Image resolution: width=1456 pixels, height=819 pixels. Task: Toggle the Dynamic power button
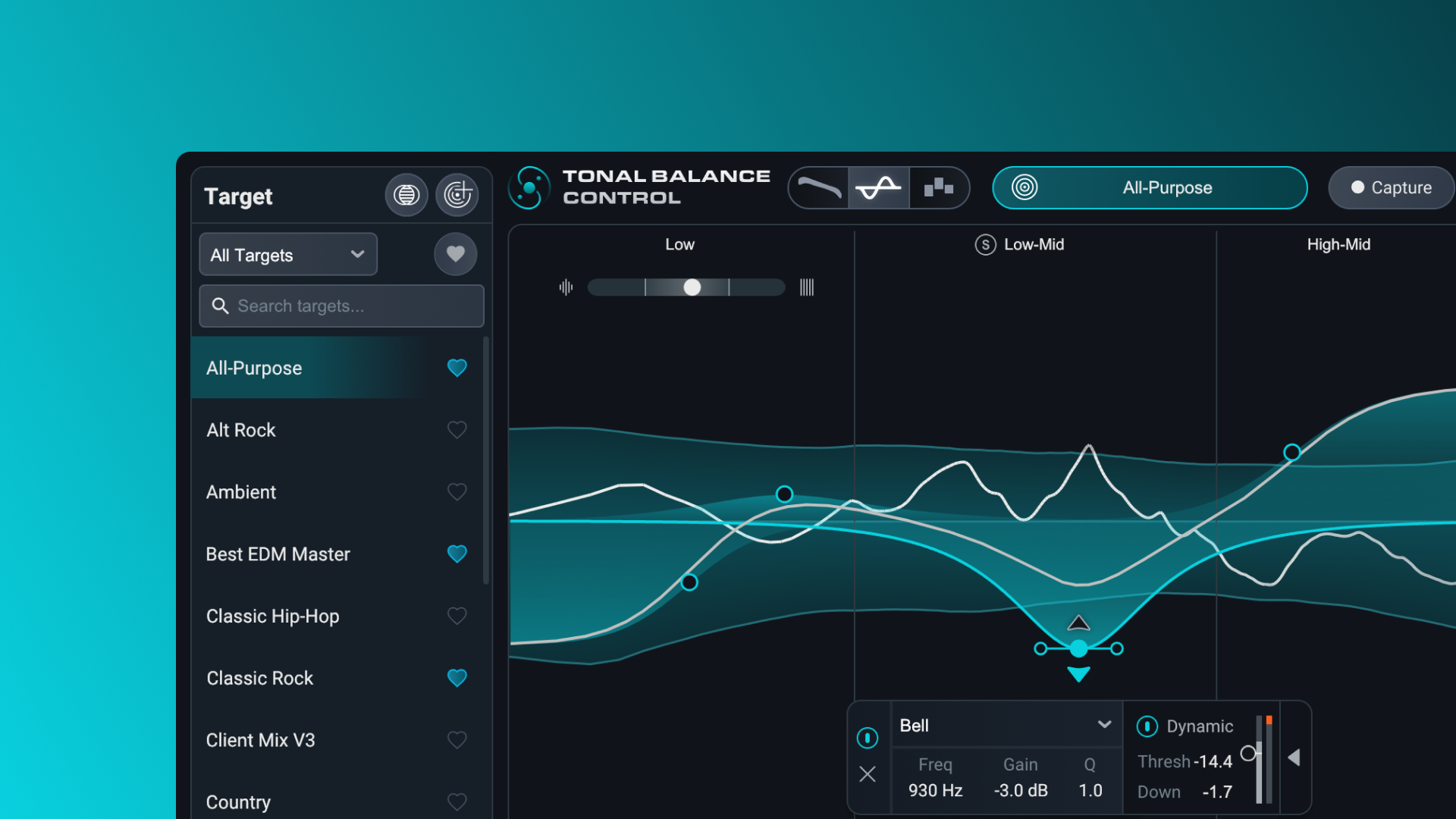[1147, 726]
